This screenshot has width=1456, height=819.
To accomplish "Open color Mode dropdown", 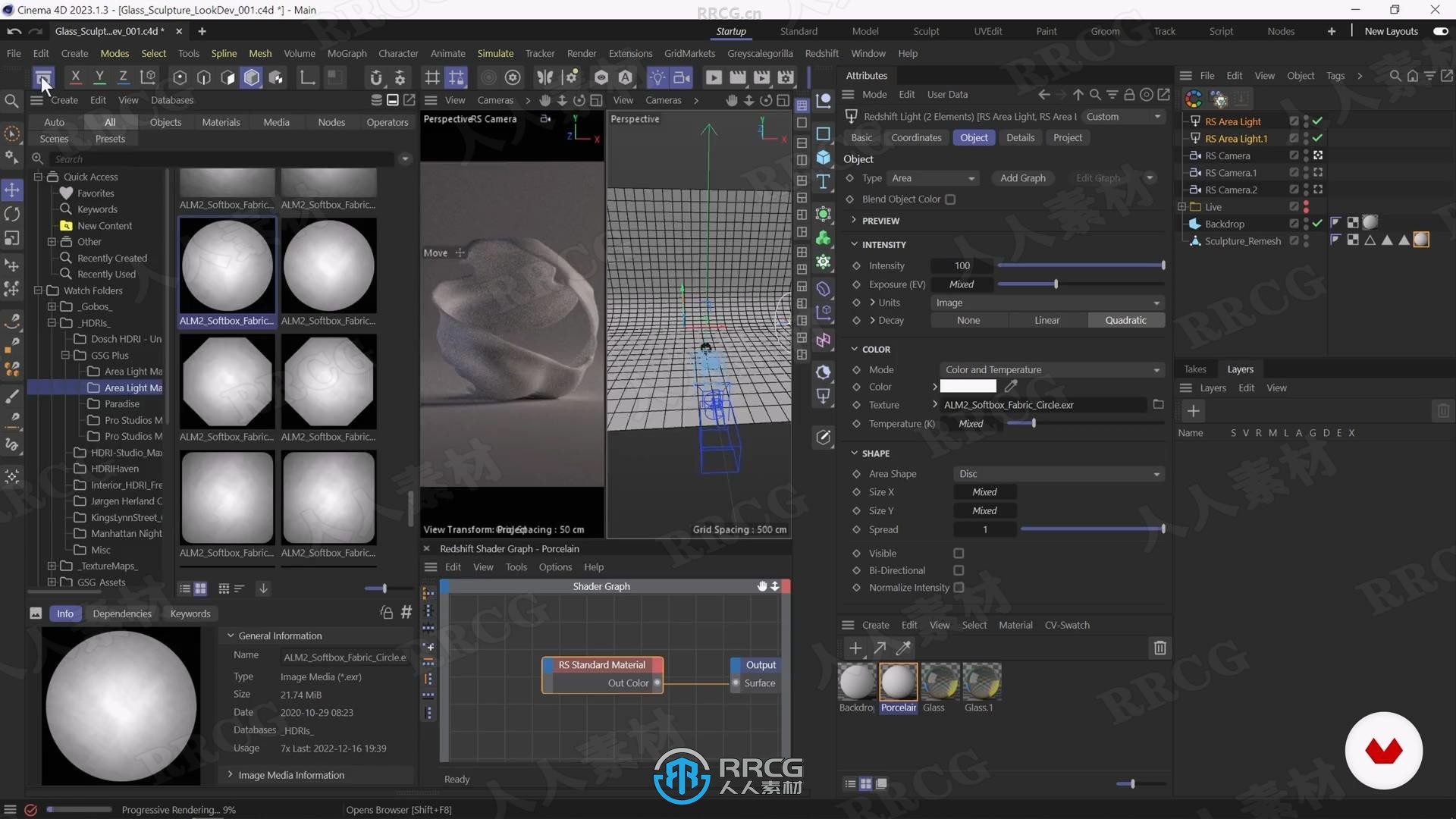I will point(1052,370).
